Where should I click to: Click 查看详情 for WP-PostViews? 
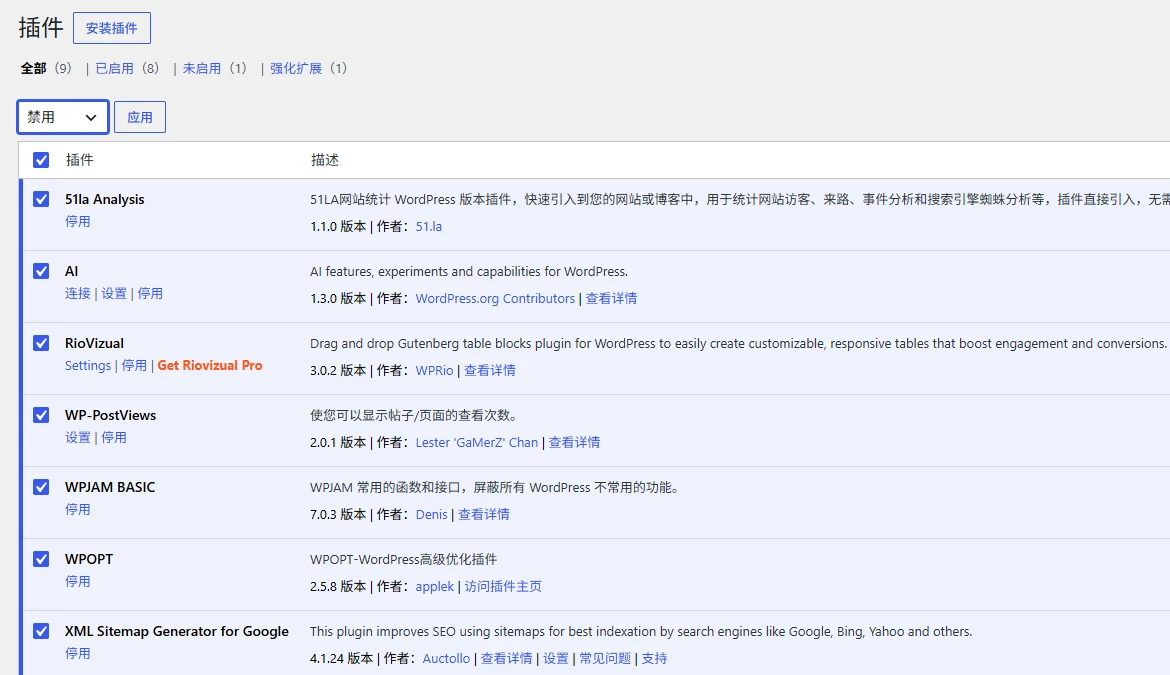[574, 442]
